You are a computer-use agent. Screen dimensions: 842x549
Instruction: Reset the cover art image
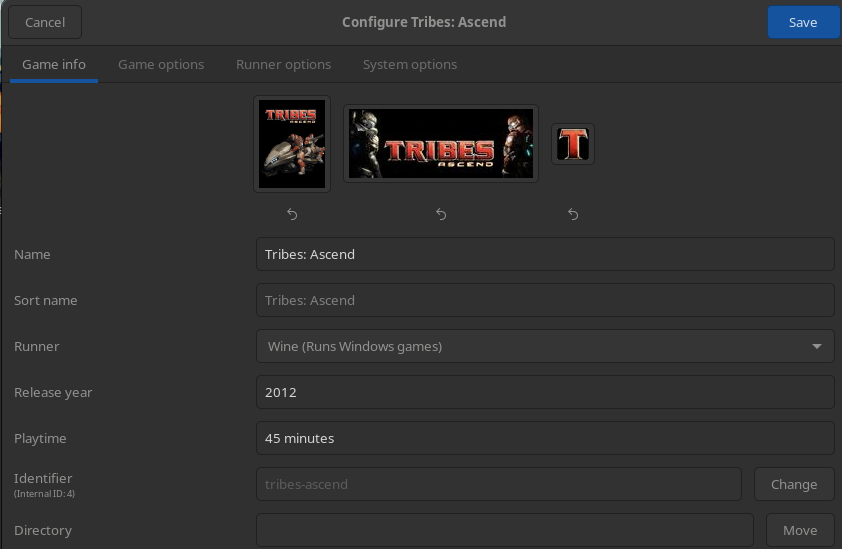[x=292, y=214]
